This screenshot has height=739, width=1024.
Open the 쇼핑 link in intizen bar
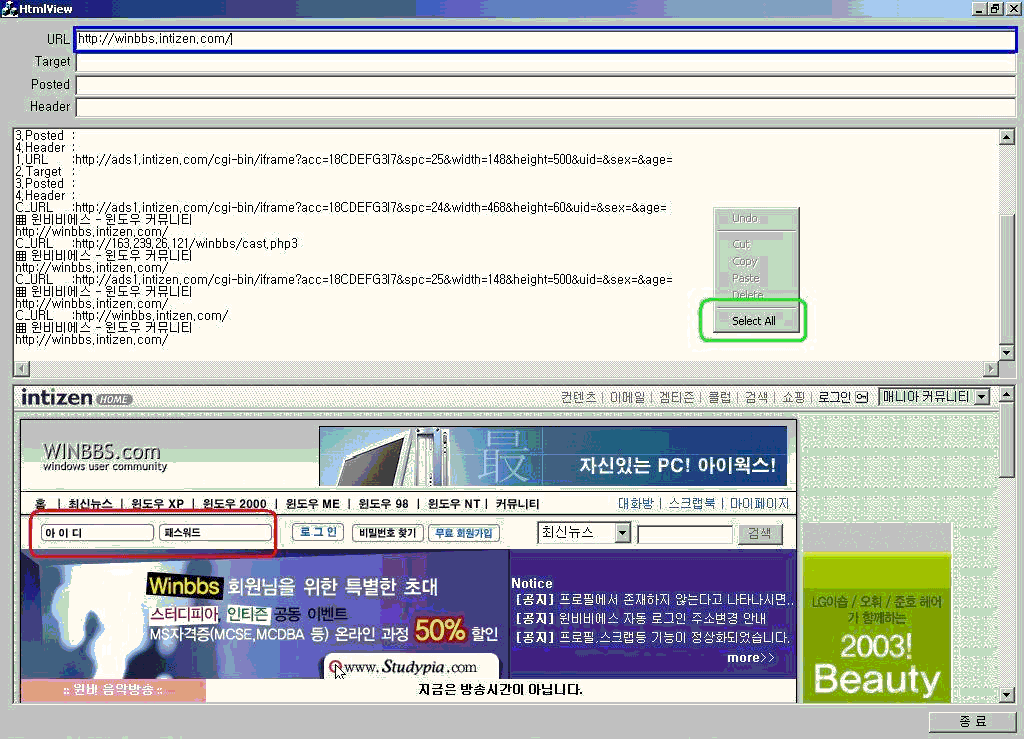coord(793,397)
